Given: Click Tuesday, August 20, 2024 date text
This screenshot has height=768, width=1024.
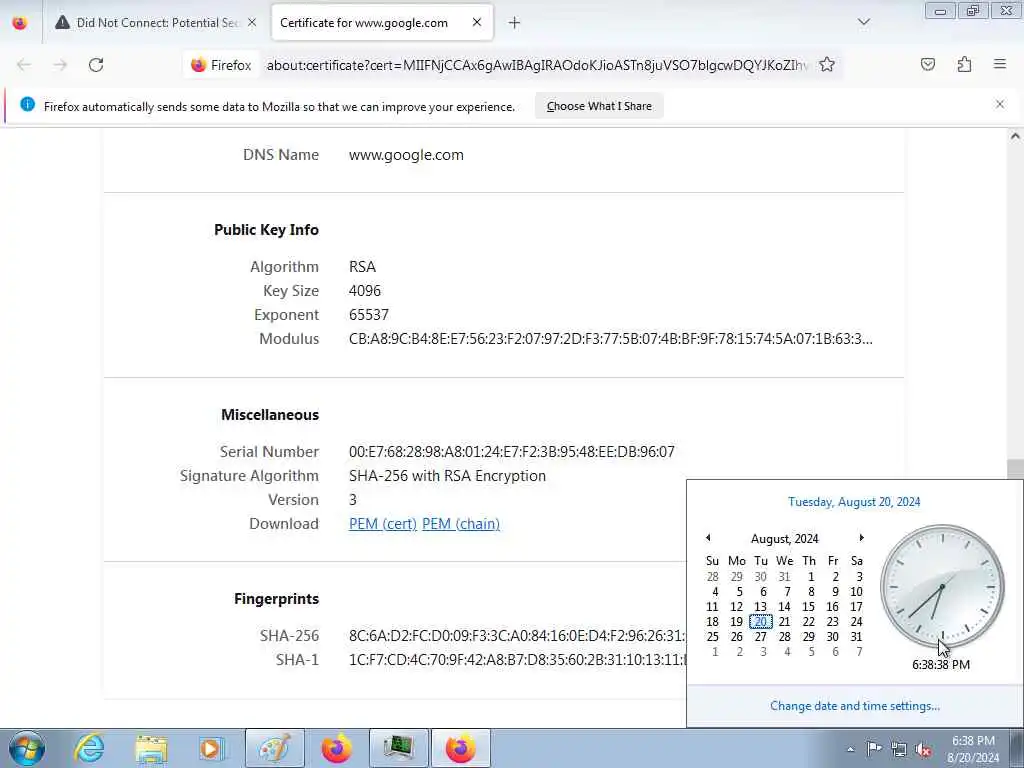Looking at the screenshot, I should [x=854, y=502].
